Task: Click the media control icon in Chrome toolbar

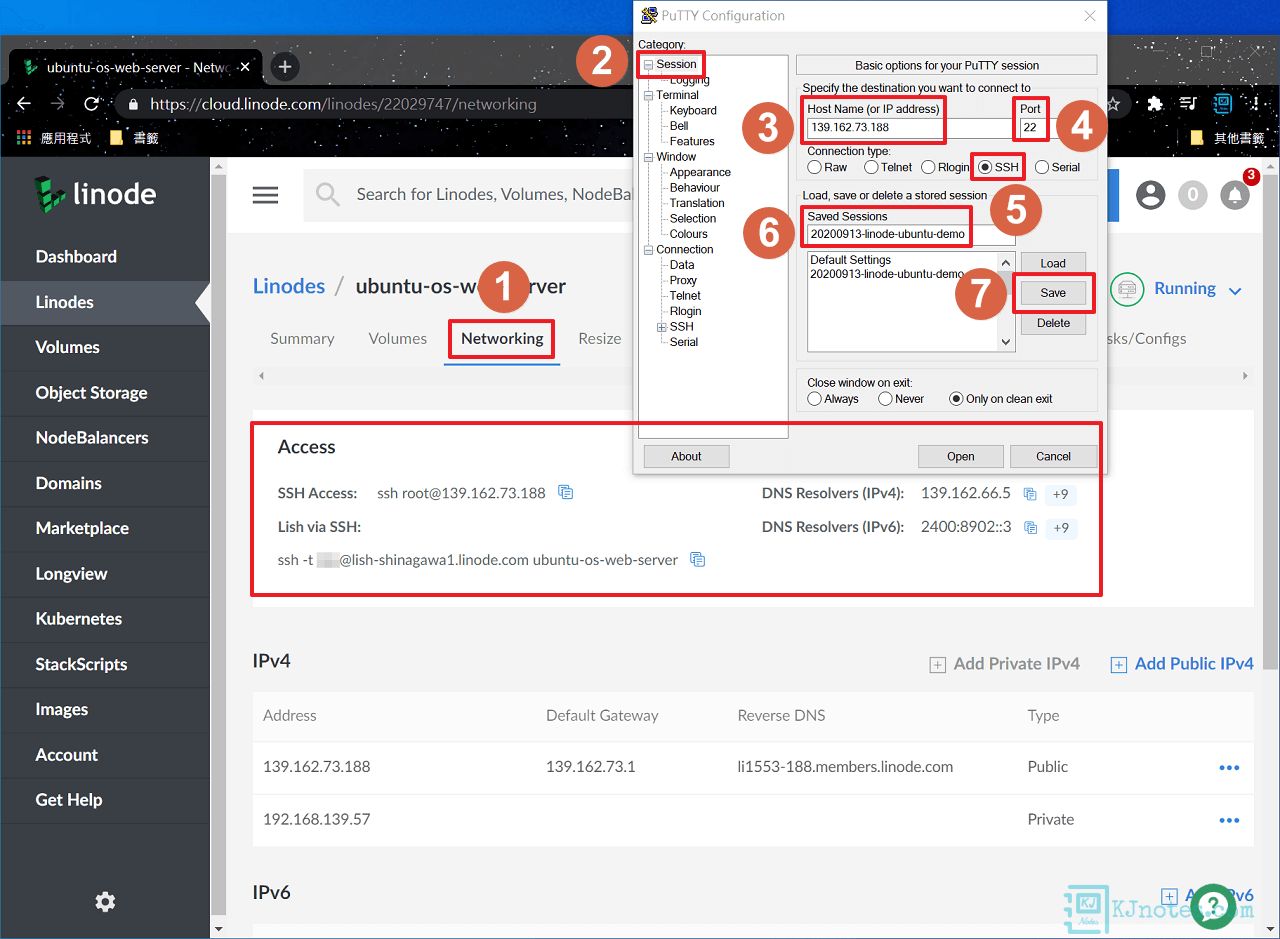Action: [1188, 104]
